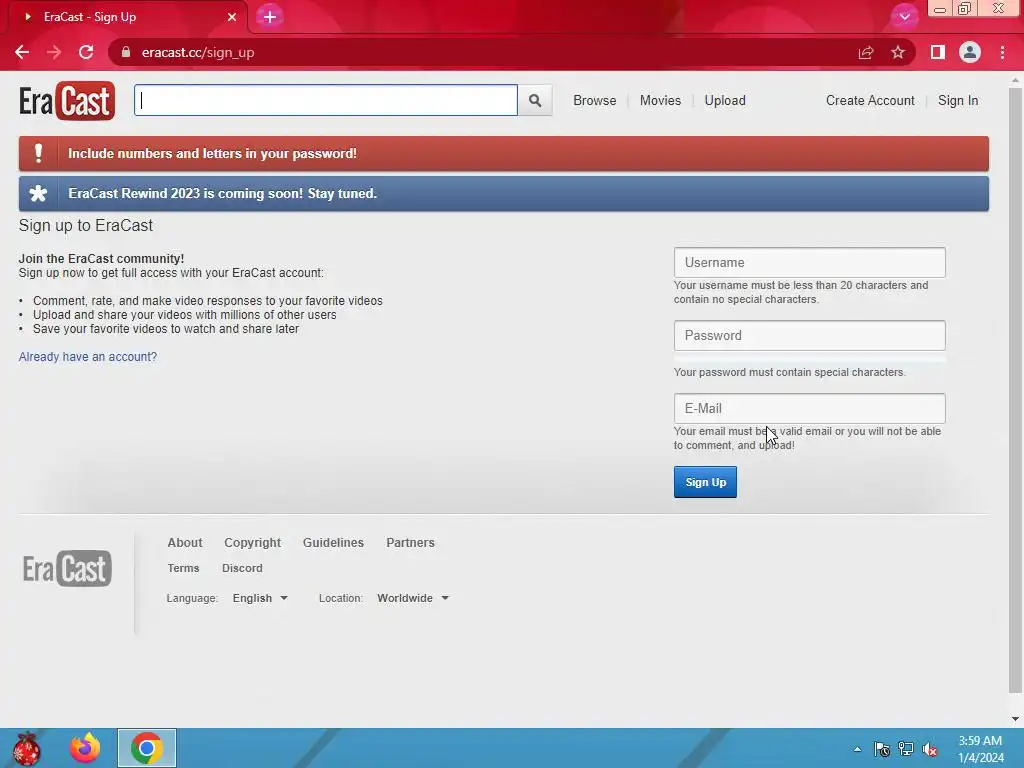Open the tab search chevron button
Image resolution: width=1024 pixels, height=768 pixels.
904,17
